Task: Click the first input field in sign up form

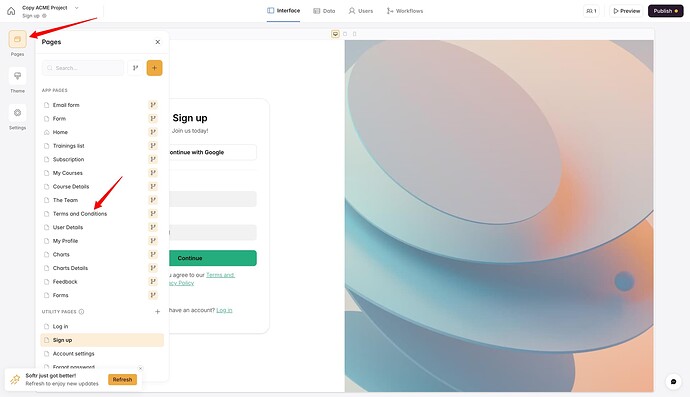Action: [213, 199]
